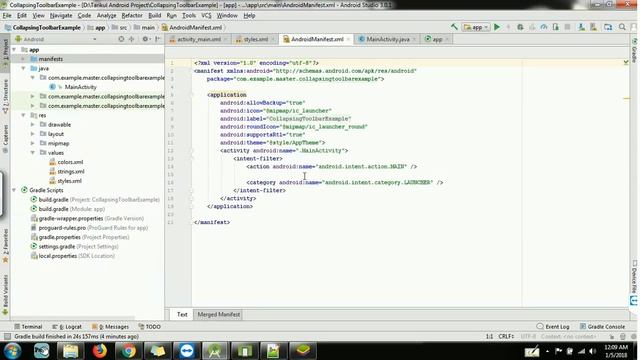
Task: Click the scroll from source target icon
Action: click(121, 39)
